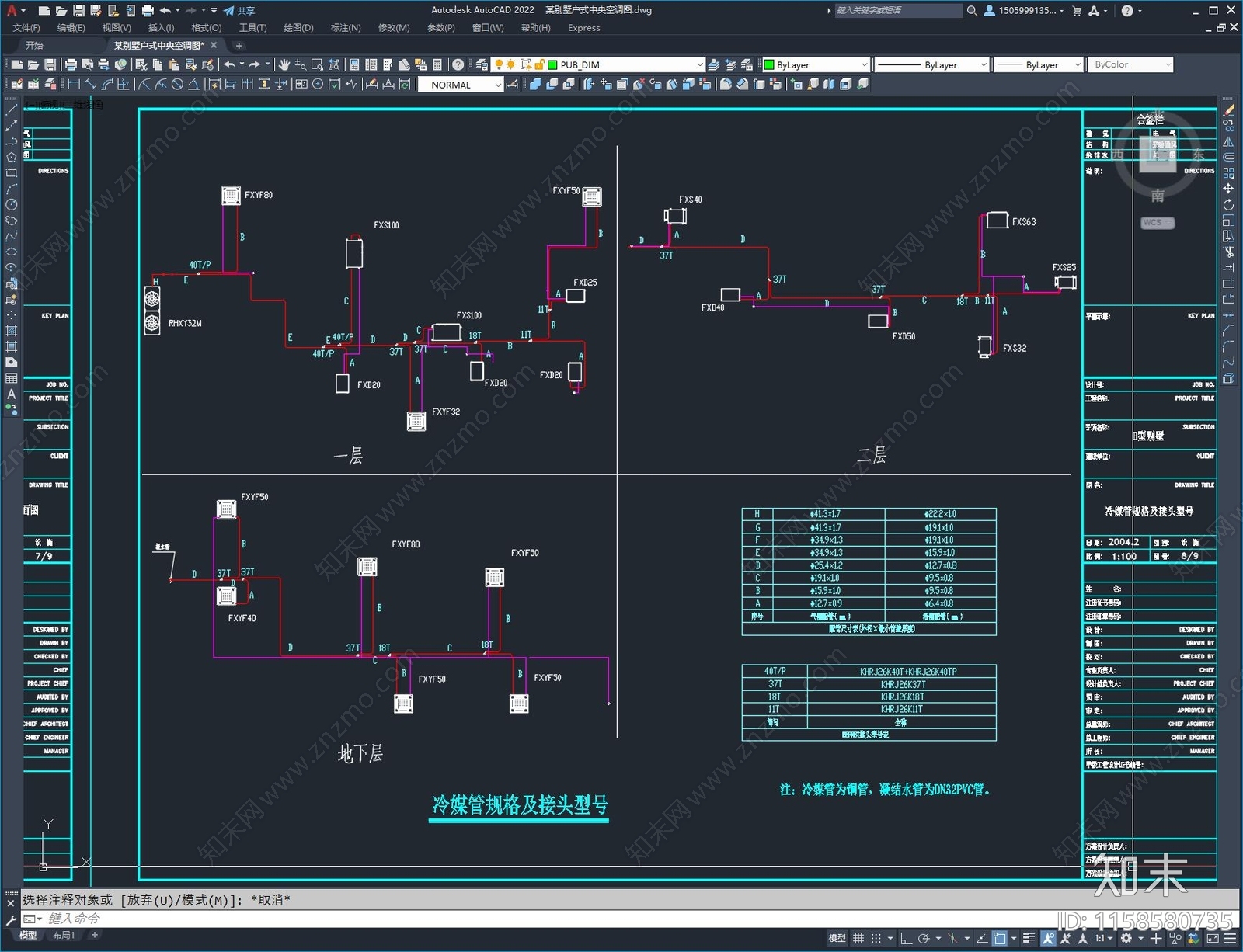The height and width of the screenshot is (952, 1243).
Task: Click the layer on/off lightbulb icon
Action: pos(499,64)
